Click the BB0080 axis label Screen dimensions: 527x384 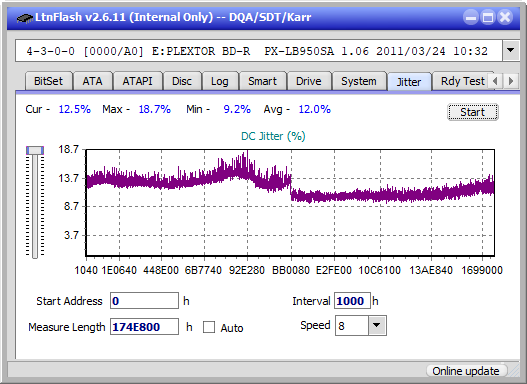[x=291, y=270]
